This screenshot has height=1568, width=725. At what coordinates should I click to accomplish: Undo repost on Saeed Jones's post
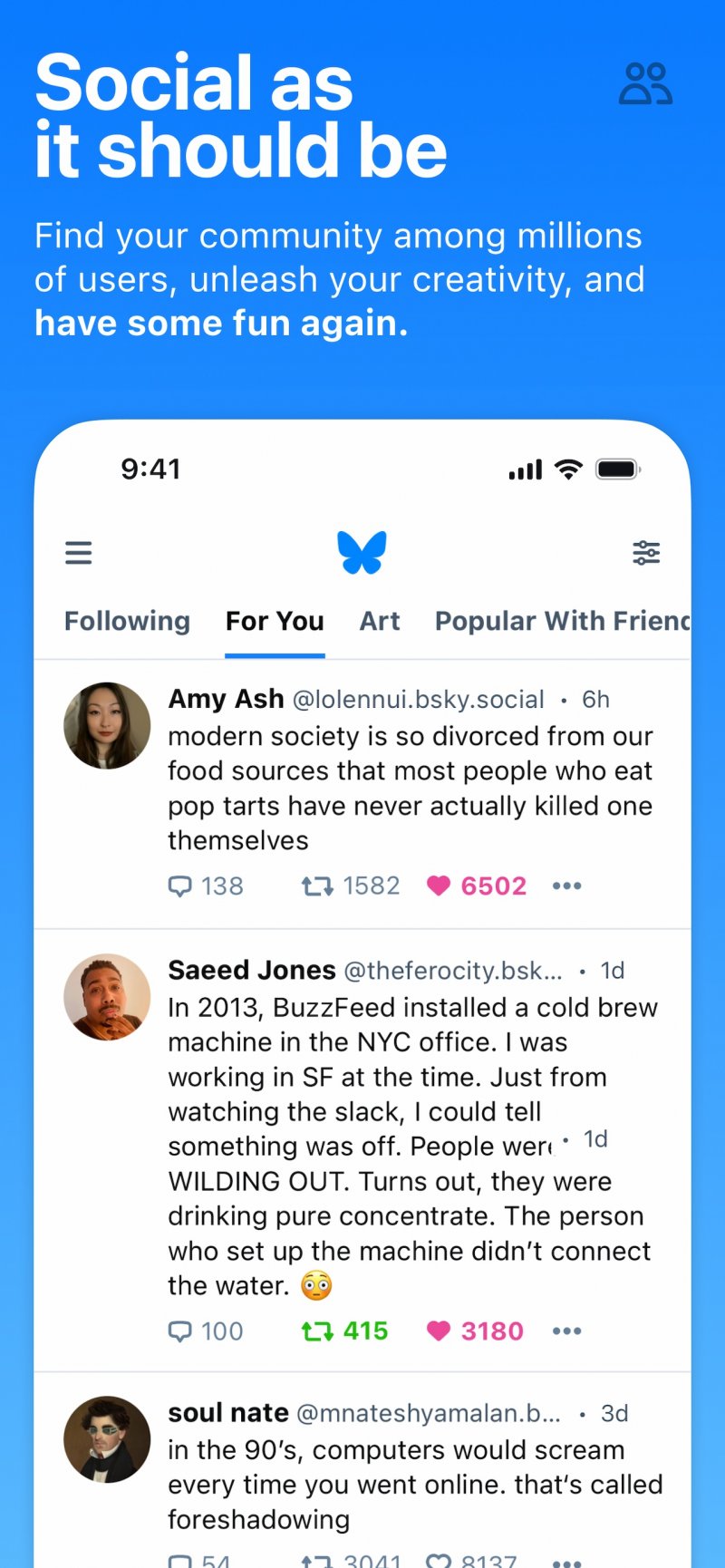click(x=317, y=1331)
